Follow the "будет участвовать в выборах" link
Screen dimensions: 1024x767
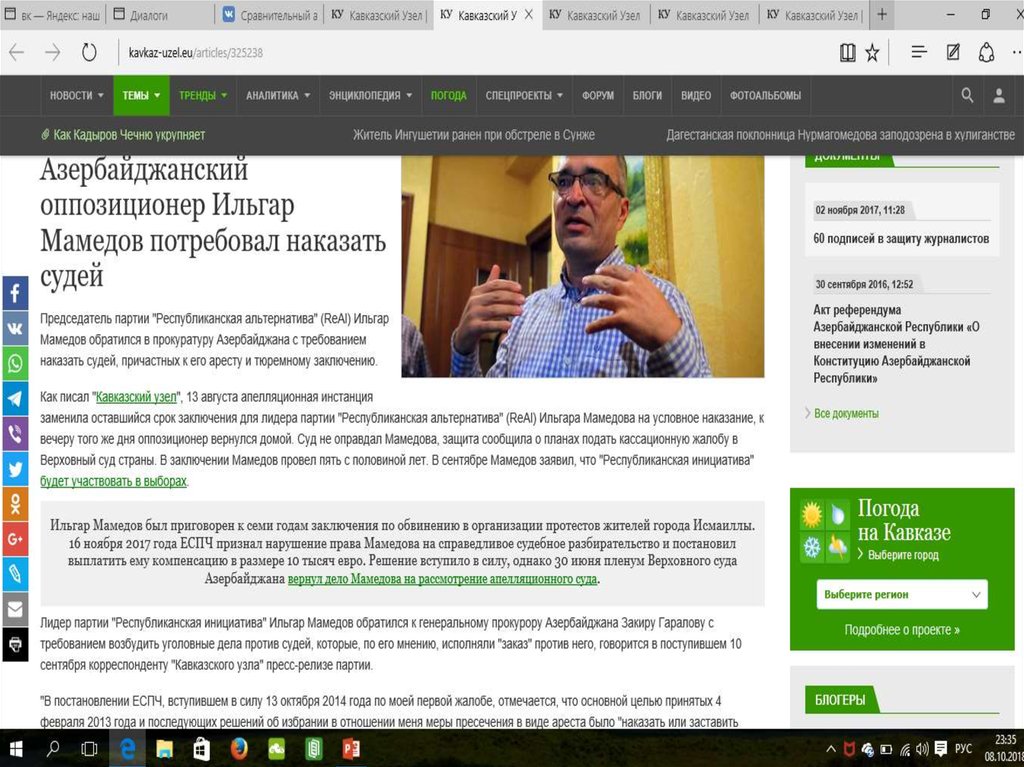(113, 481)
